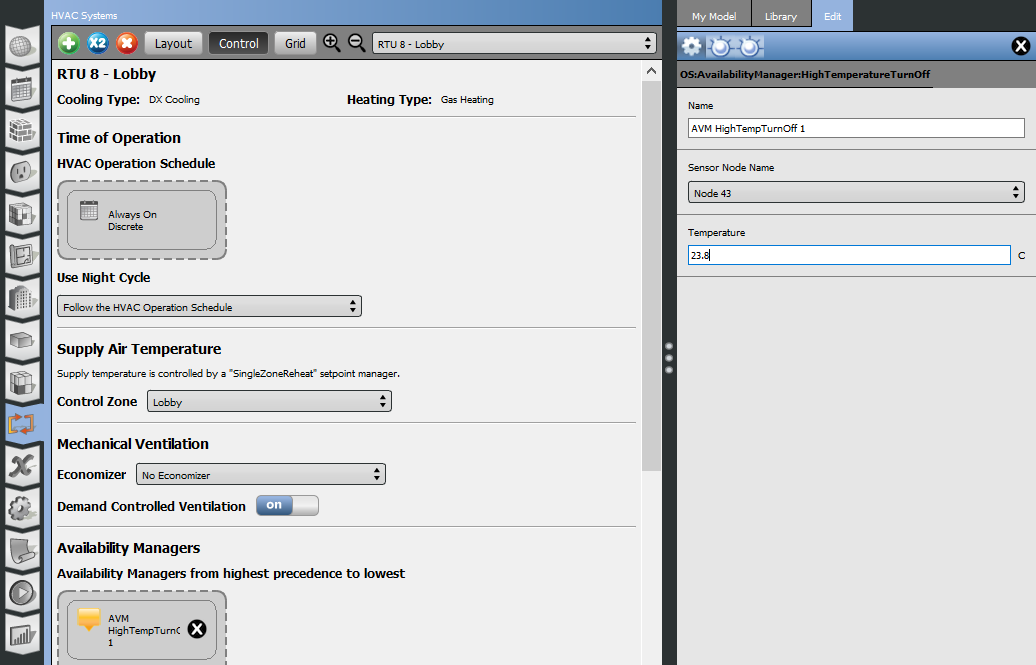Select the HVAC Systems loop sidebar tab
The width and height of the screenshot is (1036, 665).
tap(21, 424)
